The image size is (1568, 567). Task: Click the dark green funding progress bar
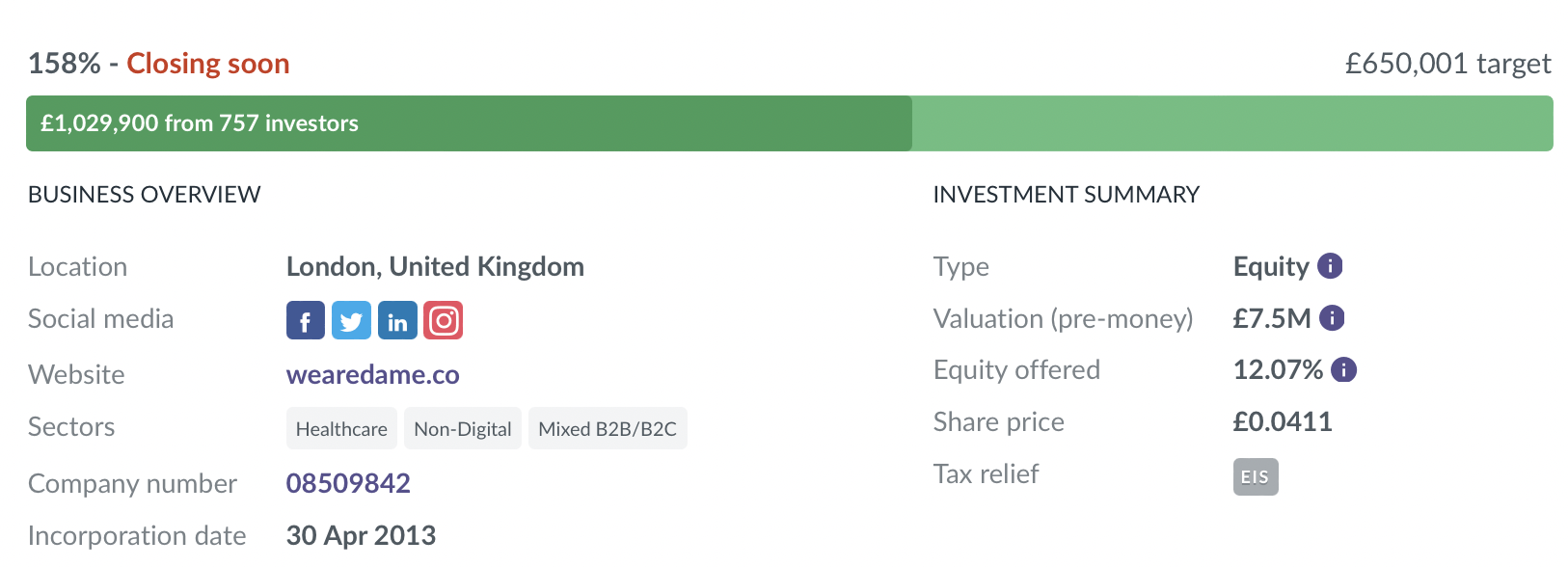[x=469, y=123]
